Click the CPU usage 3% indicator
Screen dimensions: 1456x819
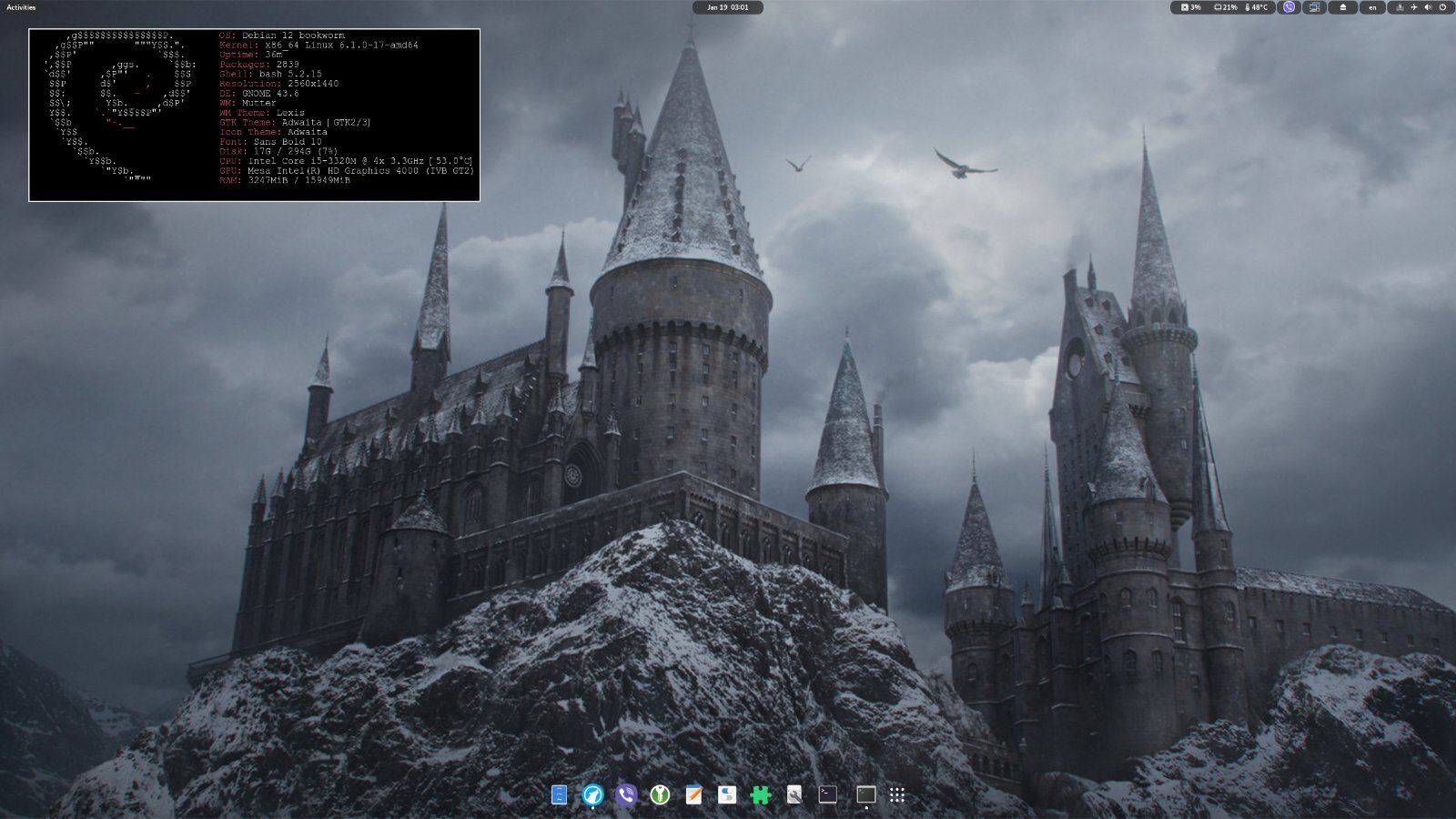(x=1191, y=7)
